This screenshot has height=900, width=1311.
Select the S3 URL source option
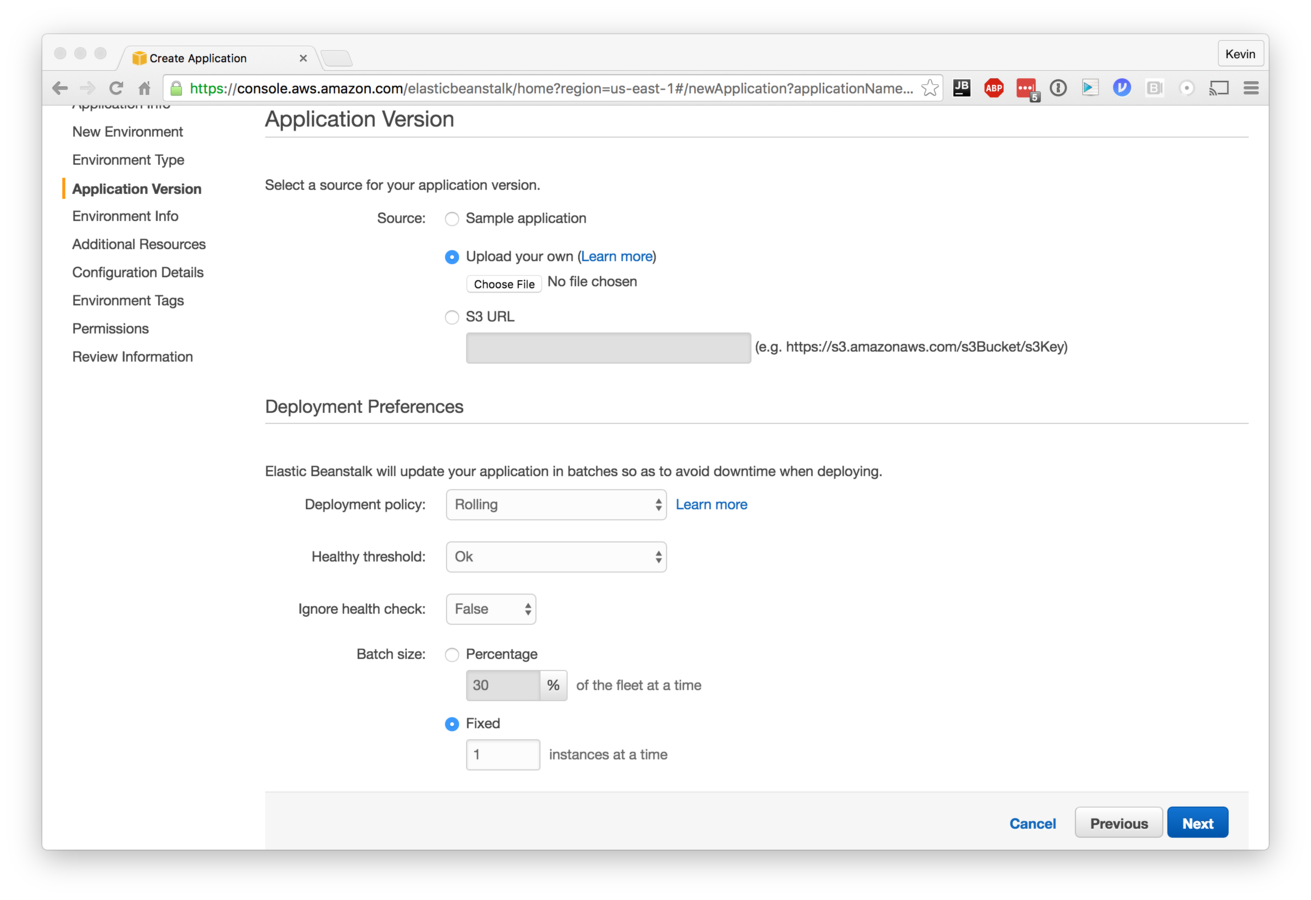(452, 317)
